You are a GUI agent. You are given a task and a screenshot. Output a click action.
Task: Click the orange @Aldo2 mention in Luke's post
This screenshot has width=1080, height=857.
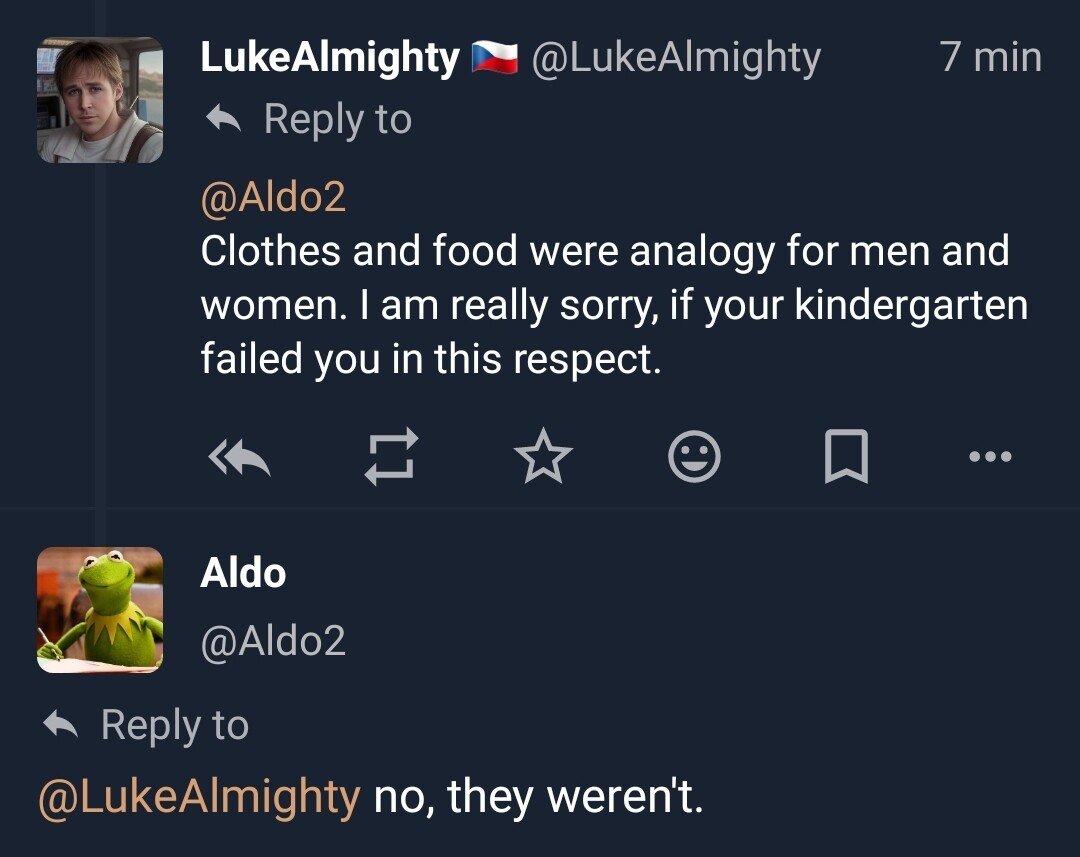(273, 196)
